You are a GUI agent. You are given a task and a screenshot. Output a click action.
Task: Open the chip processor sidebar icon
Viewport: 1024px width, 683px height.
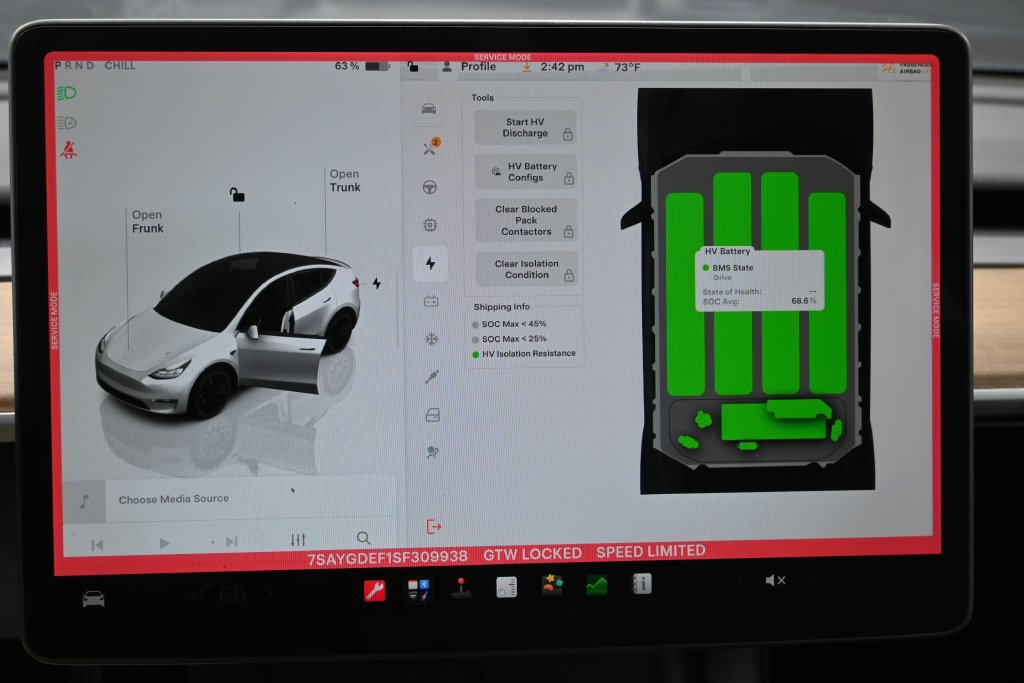430,225
